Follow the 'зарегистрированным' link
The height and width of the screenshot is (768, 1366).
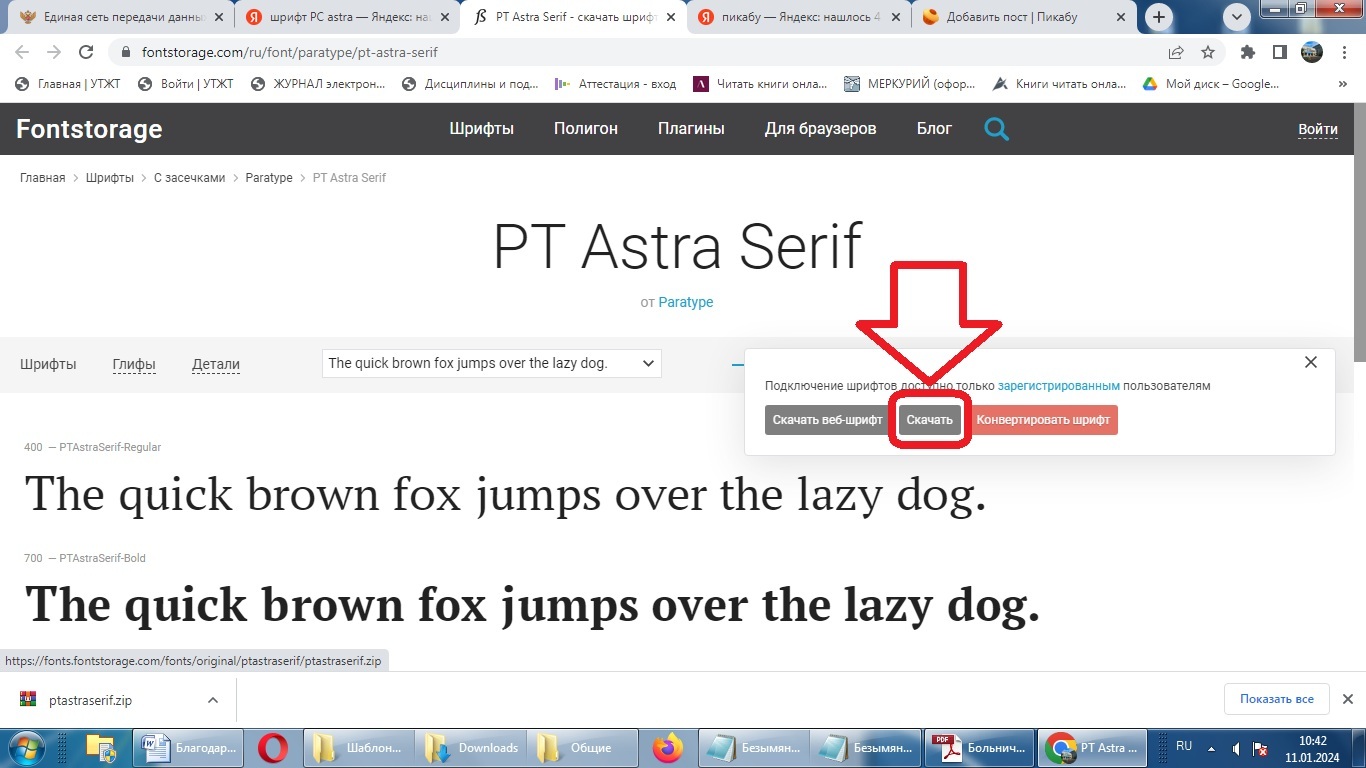coord(1059,385)
